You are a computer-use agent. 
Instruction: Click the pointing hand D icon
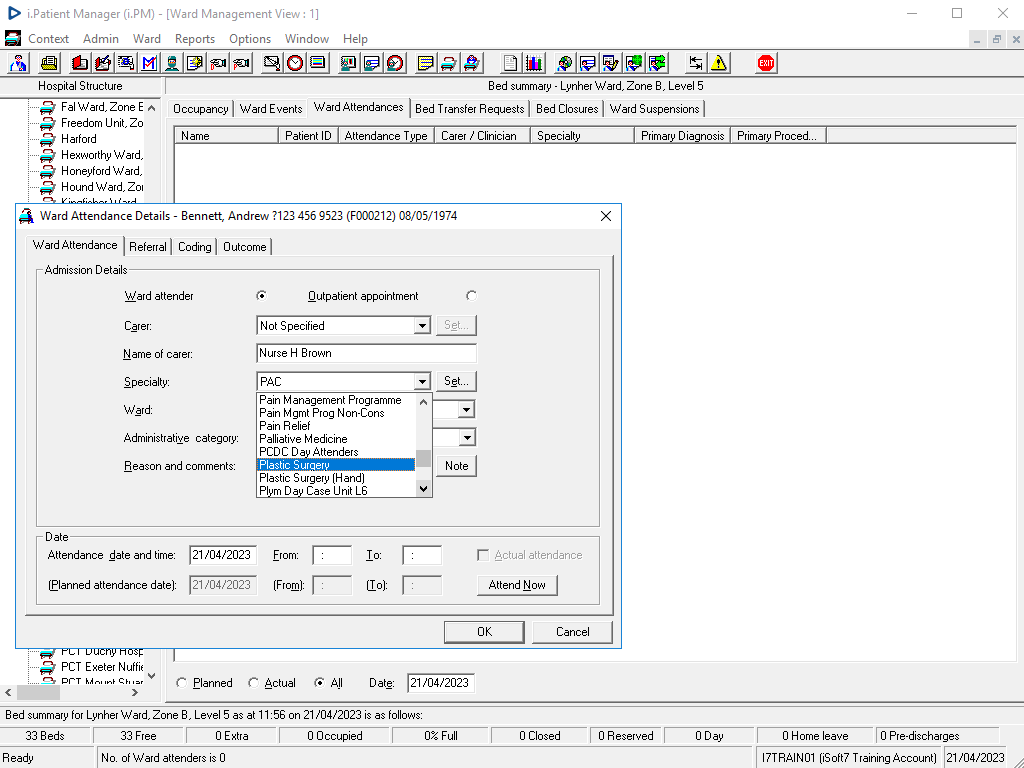[218, 63]
